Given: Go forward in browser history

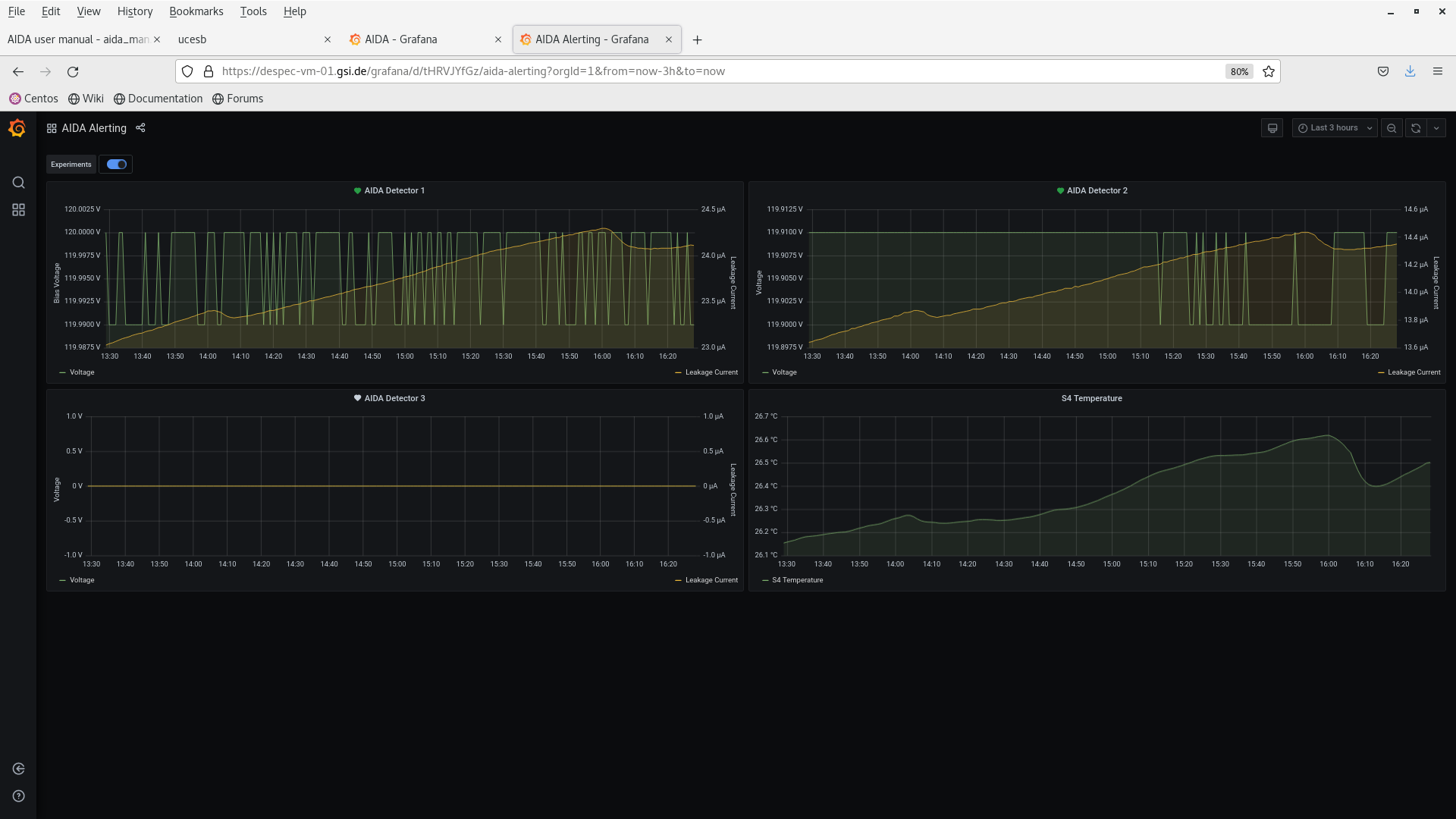Looking at the screenshot, I should (x=45, y=71).
